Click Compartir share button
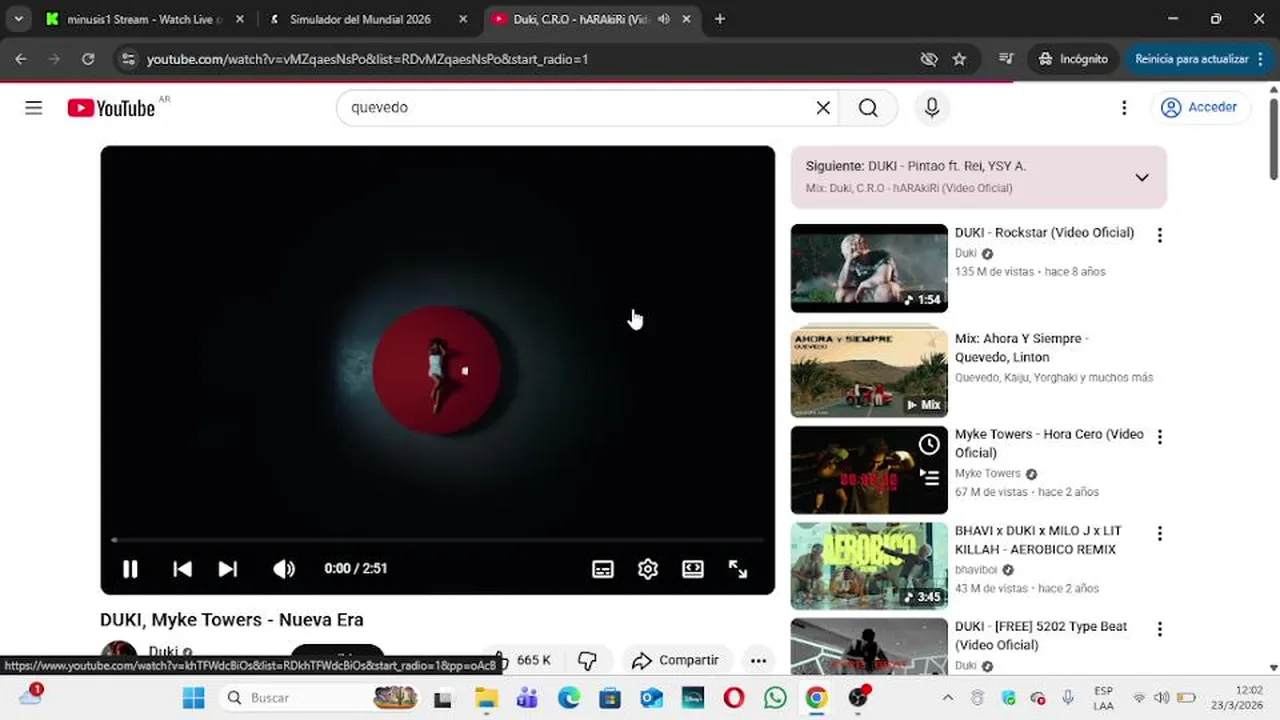Image resolution: width=1280 pixels, height=720 pixels. point(677,660)
